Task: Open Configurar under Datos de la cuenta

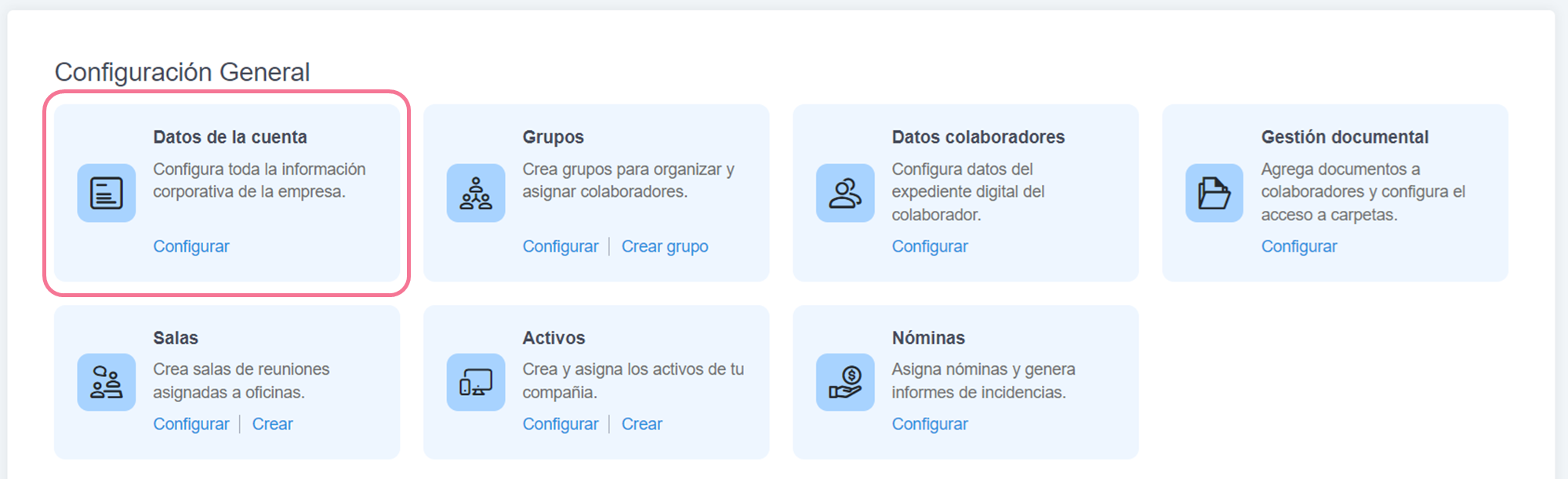Action: [191, 246]
